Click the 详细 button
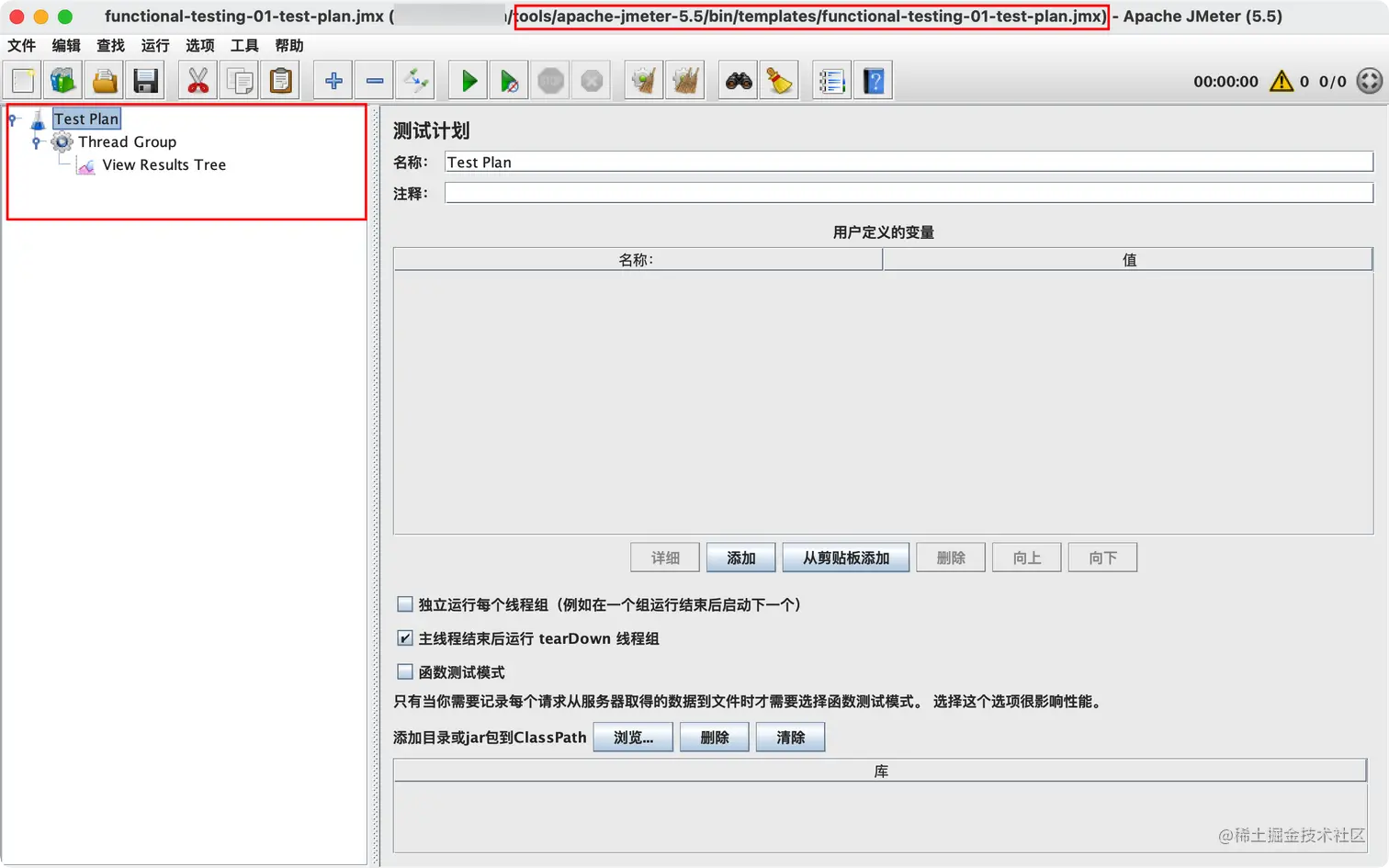Viewport: 1389px width, 868px height. (x=665, y=558)
